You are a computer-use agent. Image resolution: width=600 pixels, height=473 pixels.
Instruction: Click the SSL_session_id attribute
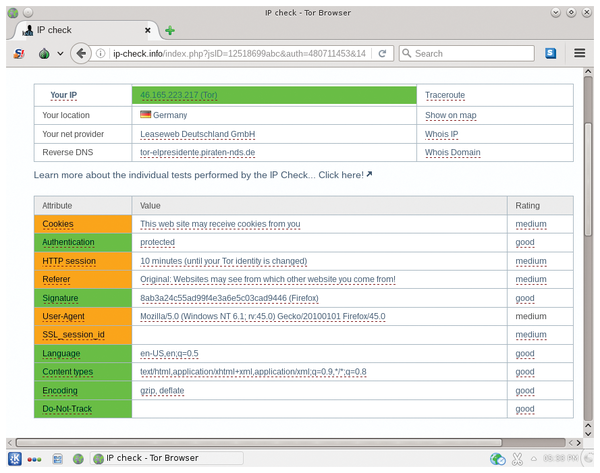tap(73, 335)
